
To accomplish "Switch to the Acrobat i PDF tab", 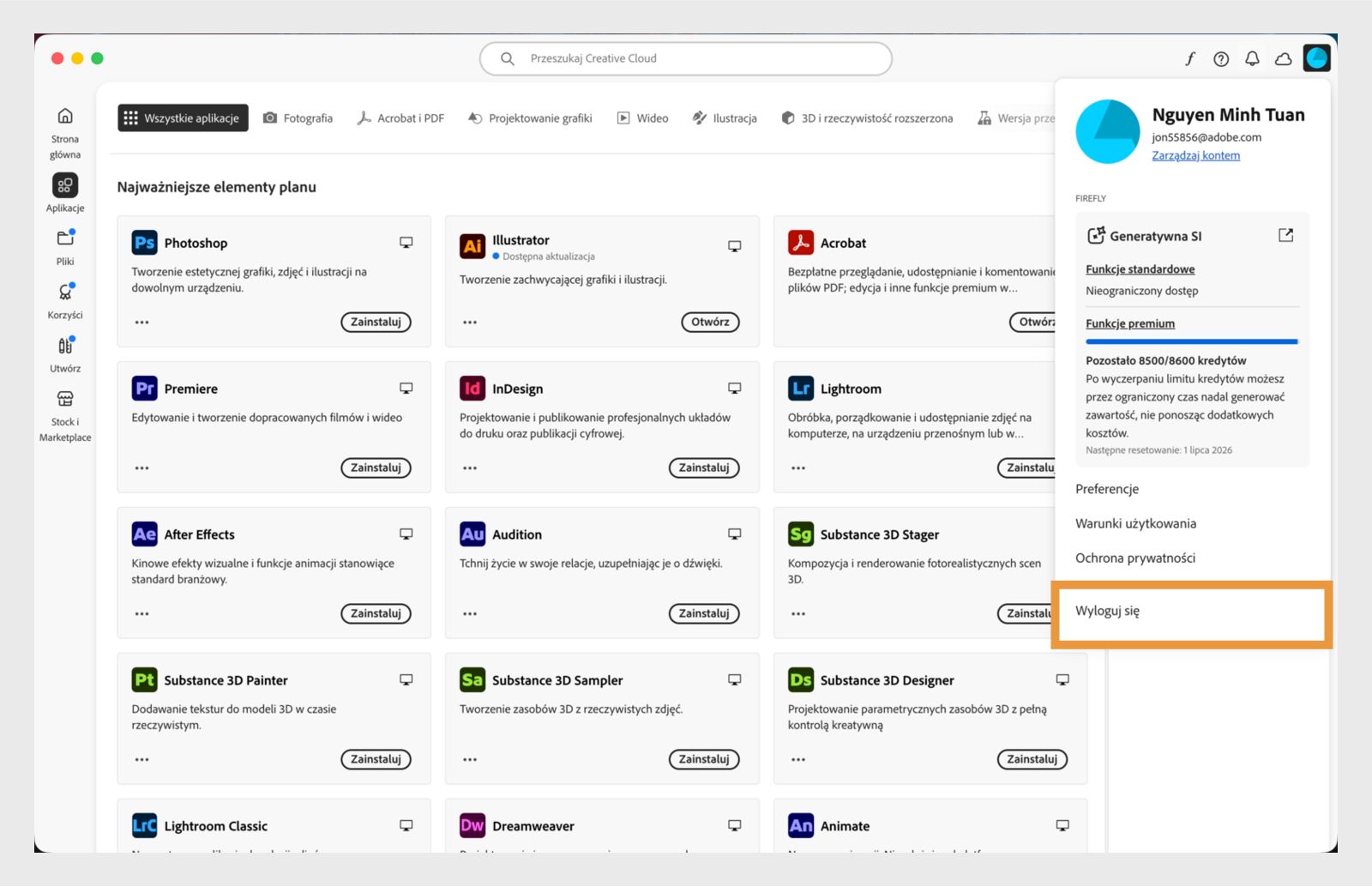I will tap(400, 118).
